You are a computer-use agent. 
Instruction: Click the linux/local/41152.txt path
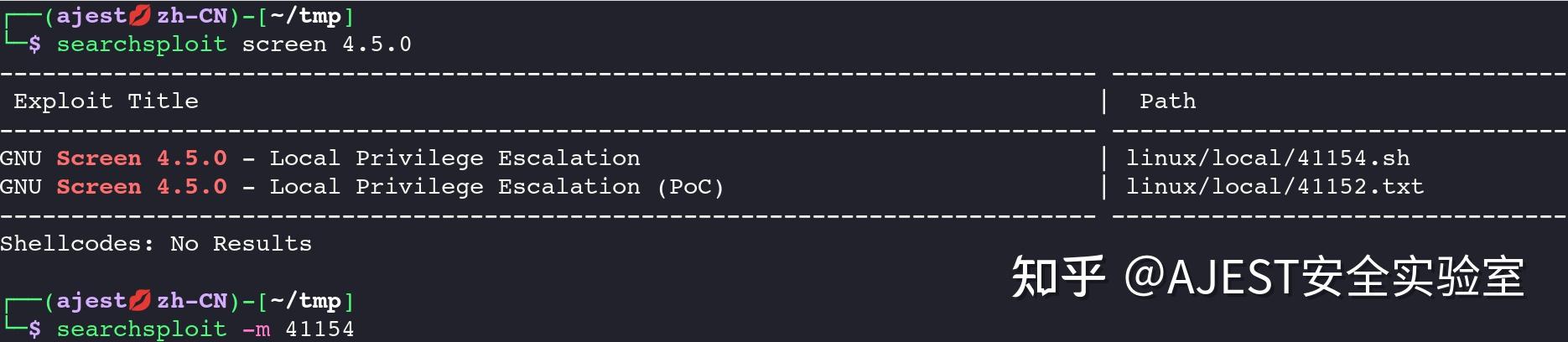(1275, 187)
